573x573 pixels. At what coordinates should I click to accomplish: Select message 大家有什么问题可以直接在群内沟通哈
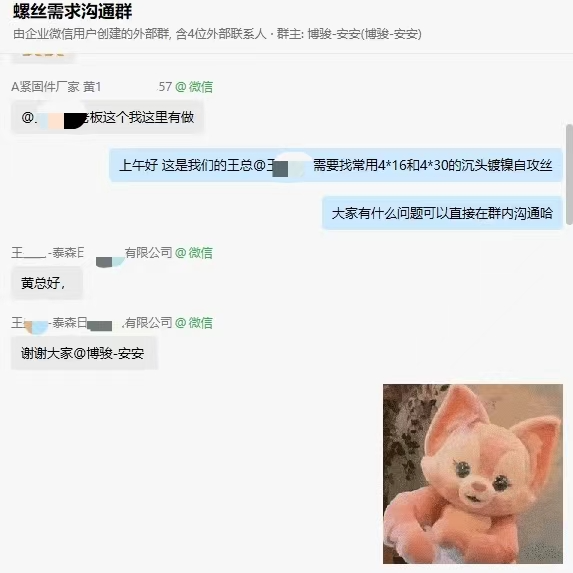pyautogui.click(x=442, y=213)
